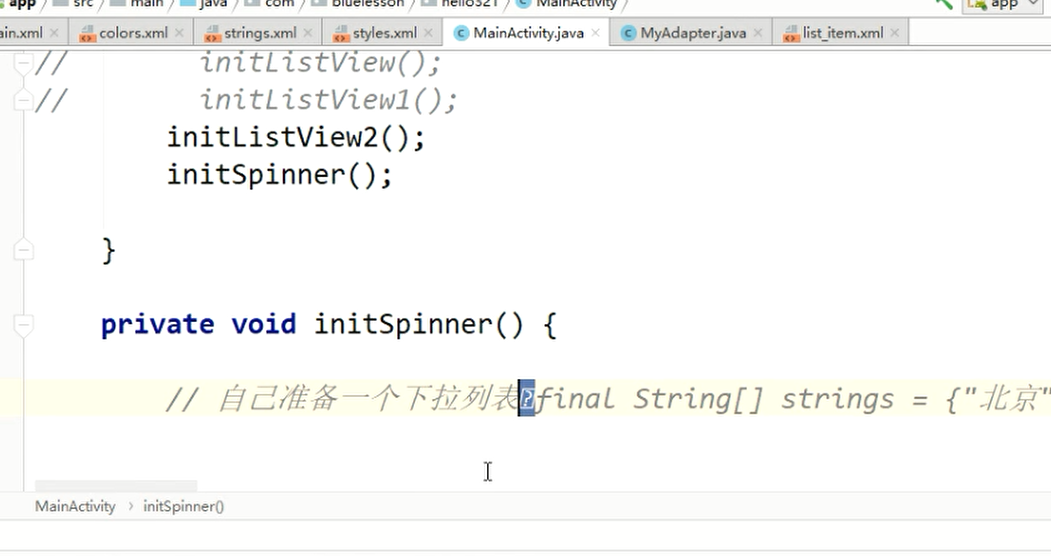The width and height of the screenshot is (1051, 556).
Task: Open the MyAdapter.java tab
Action: pyautogui.click(x=692, y=33)
